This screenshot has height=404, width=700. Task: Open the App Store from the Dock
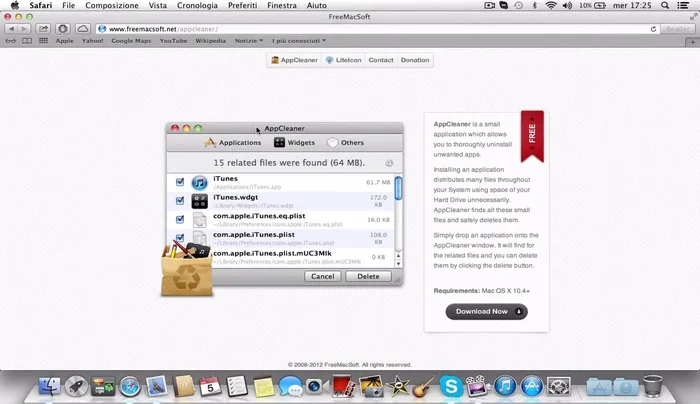pos(531,386)
